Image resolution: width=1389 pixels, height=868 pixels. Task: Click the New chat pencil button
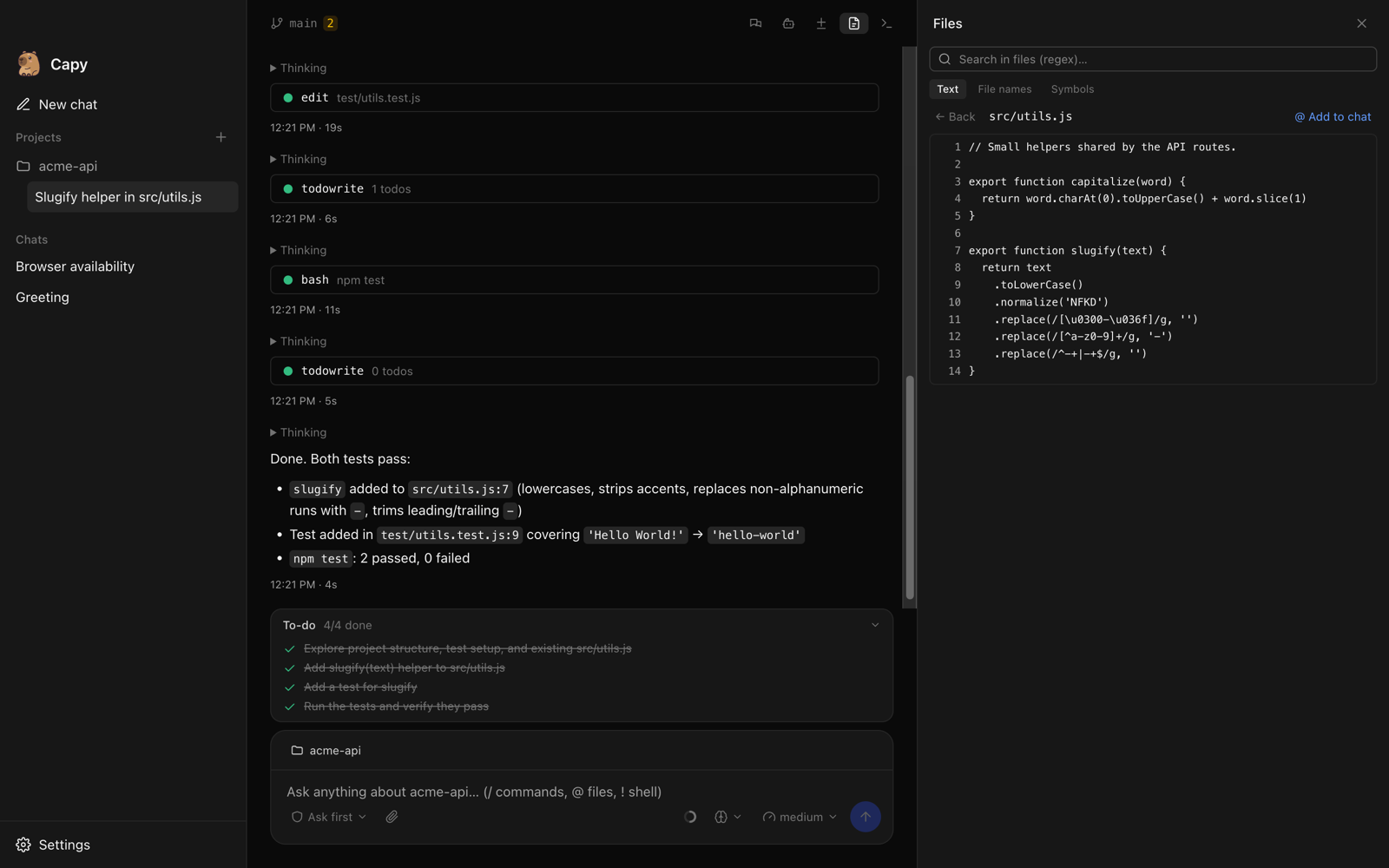click(56, 104)
